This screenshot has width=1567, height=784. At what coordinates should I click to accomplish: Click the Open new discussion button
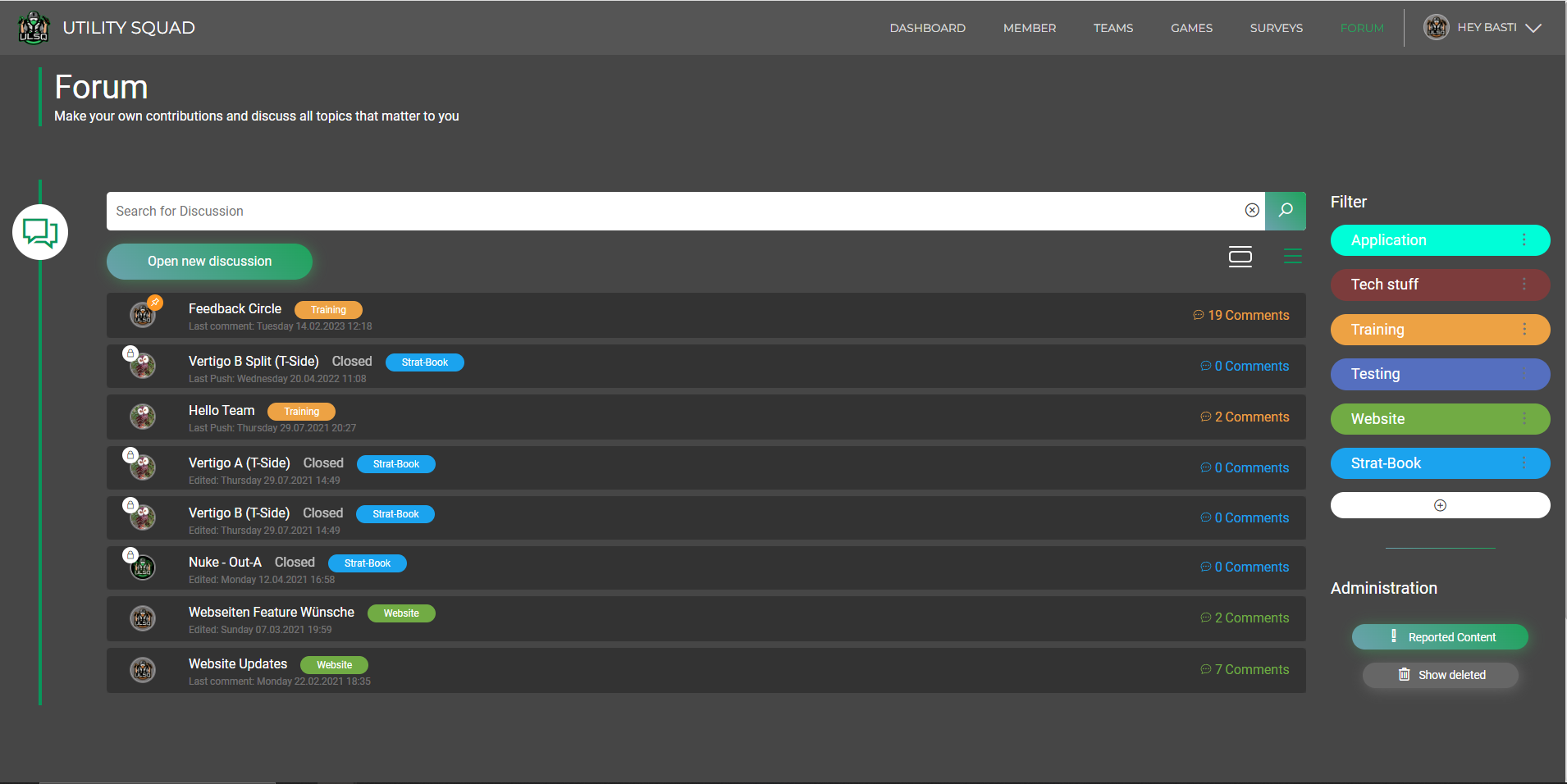point(209,261)
